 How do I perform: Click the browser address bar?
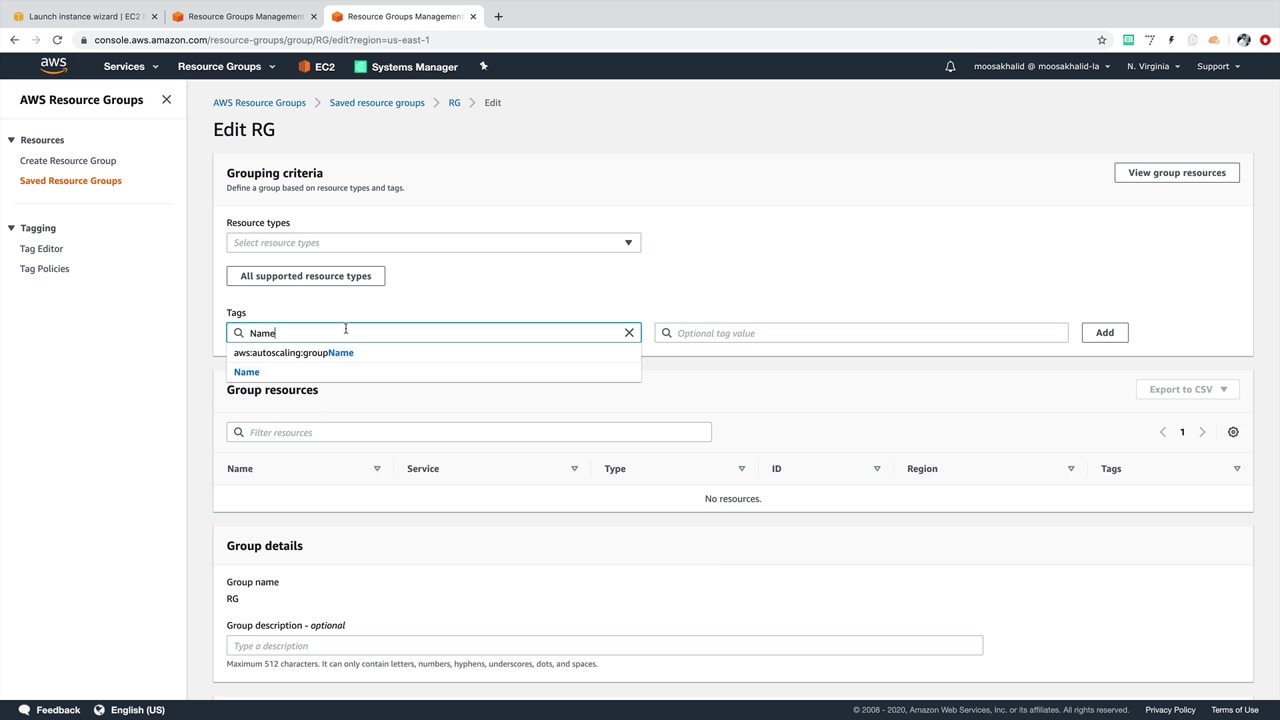[590, 40]
